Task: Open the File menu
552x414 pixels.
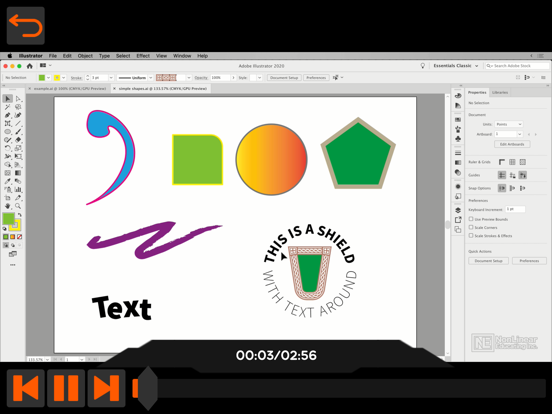Action: pos(53,56)
